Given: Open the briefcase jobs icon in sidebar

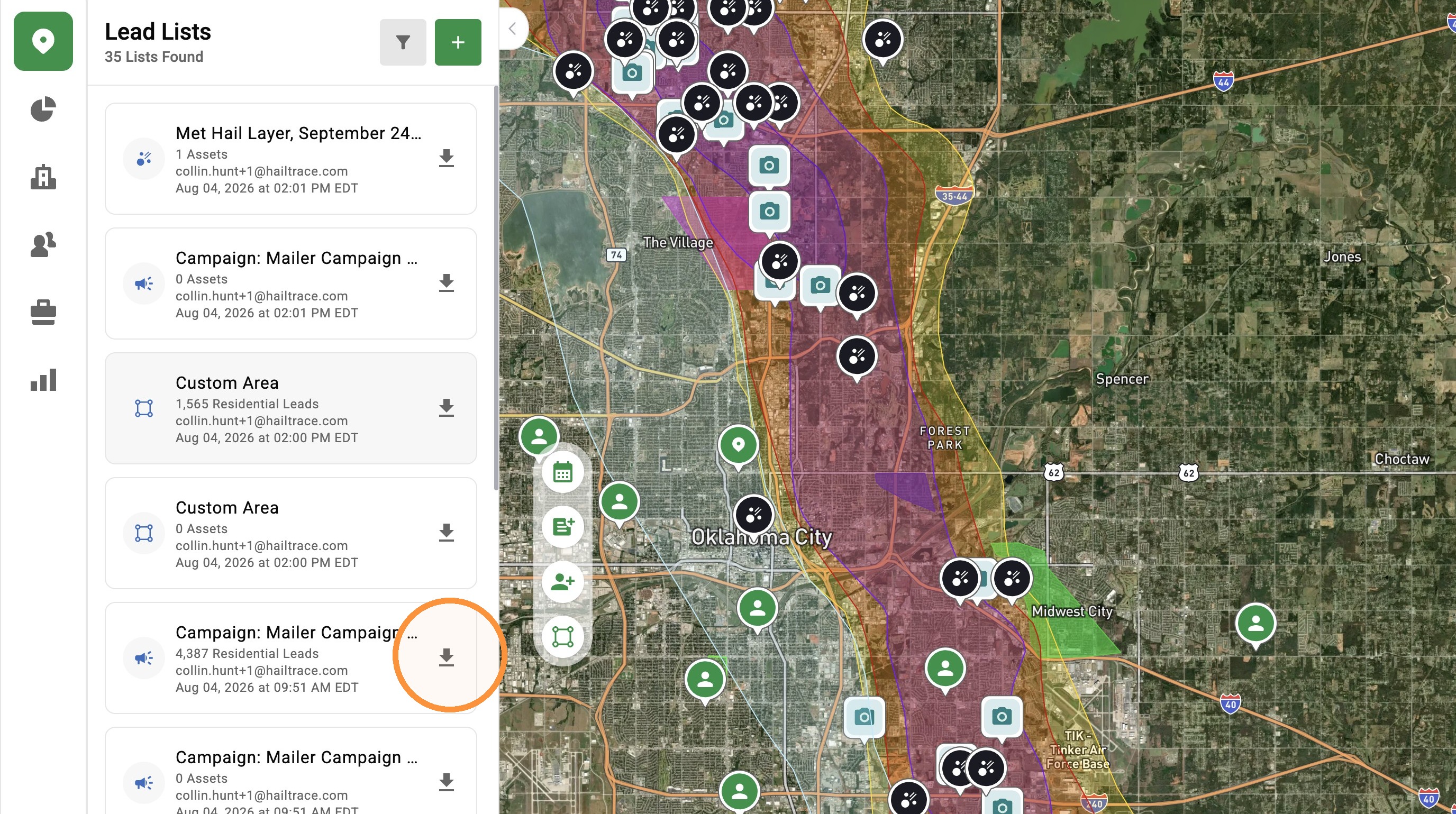Looking at the screenshot, I should pos(43,313).
